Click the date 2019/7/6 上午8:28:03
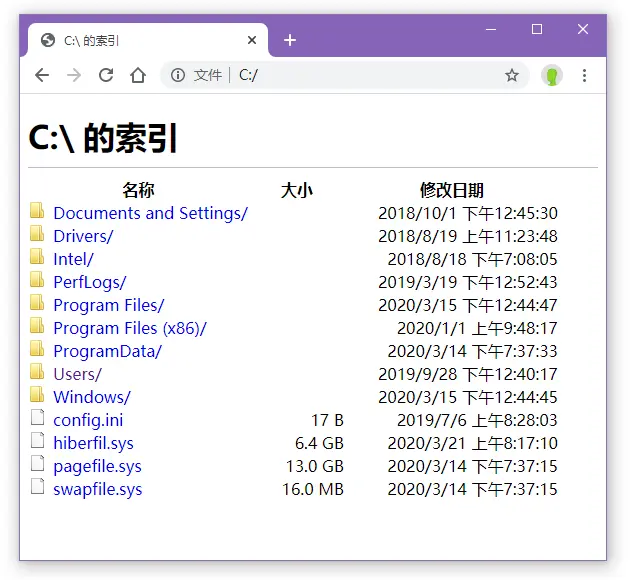This screenshot has height=580, width=630. 477,420
